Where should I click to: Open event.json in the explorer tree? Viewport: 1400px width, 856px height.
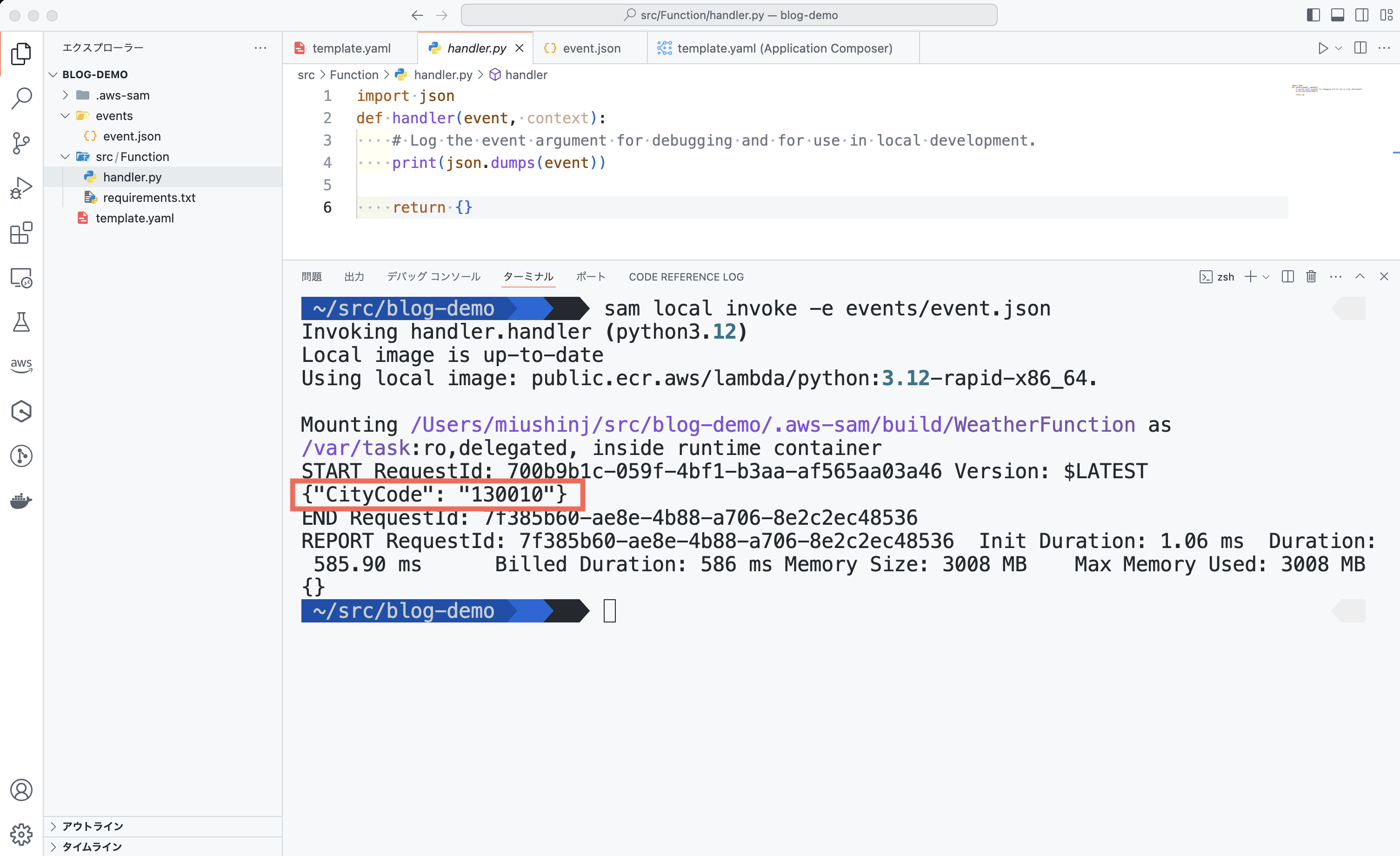[163, 136]
